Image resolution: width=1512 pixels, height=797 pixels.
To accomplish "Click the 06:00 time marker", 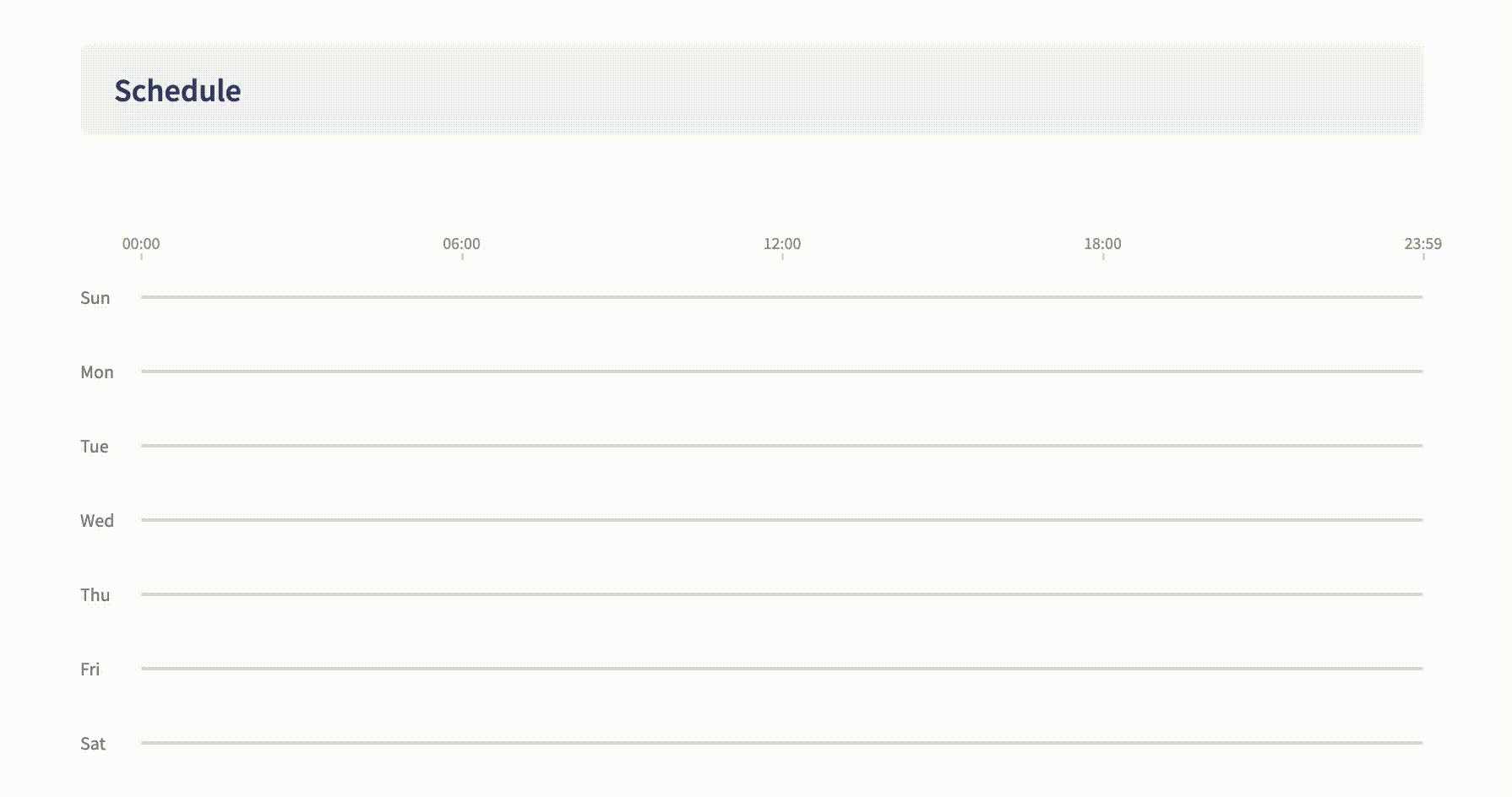I will pyautogui.click(x=462, y=244).
